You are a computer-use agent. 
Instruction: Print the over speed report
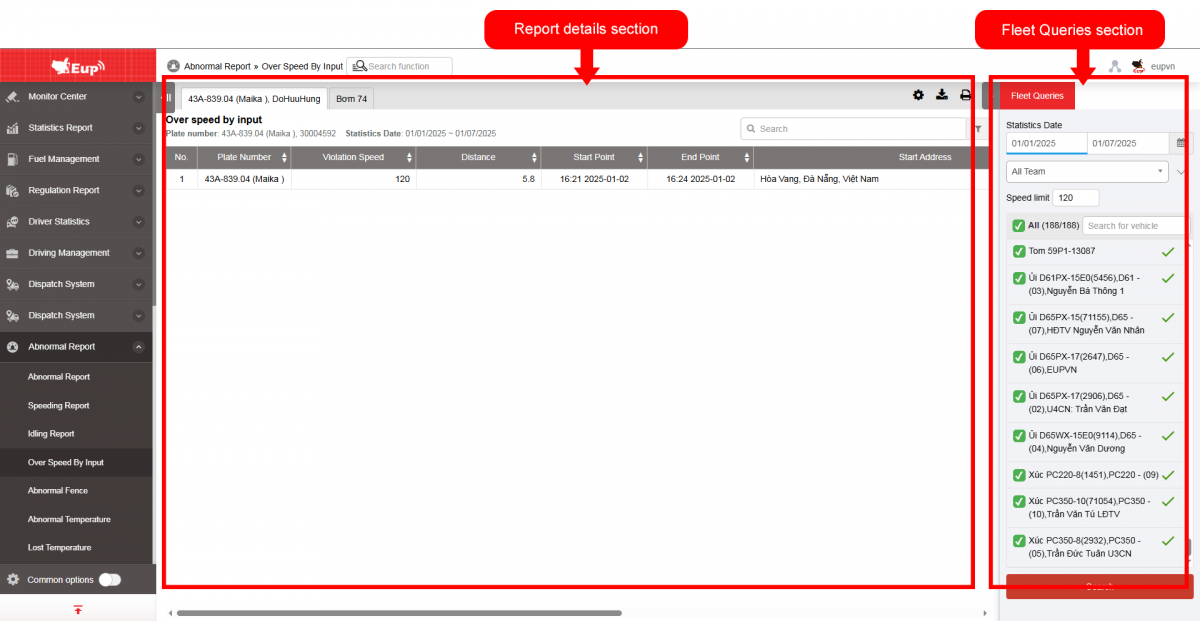[965, 95]
